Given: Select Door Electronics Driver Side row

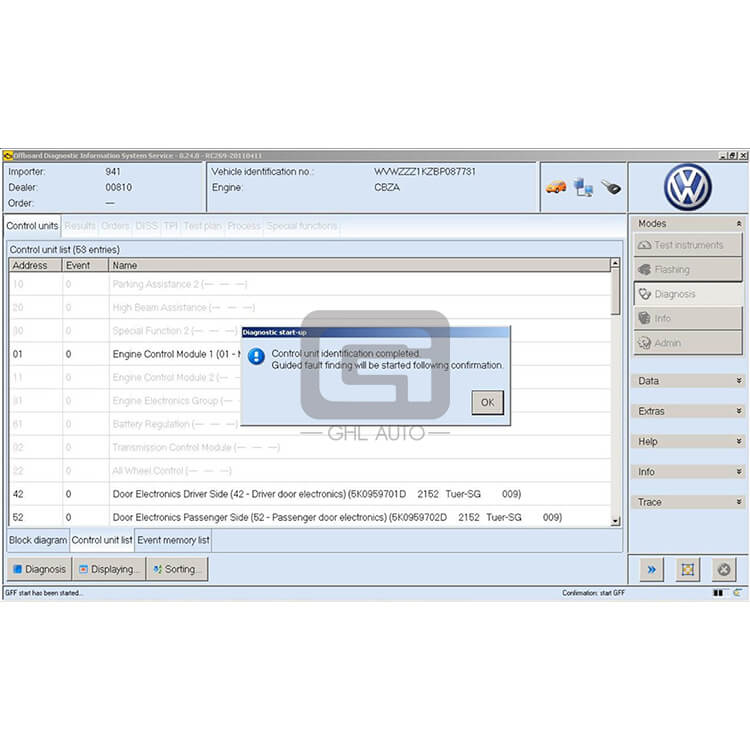Looking at the screenshot, I should pos(310,494).
